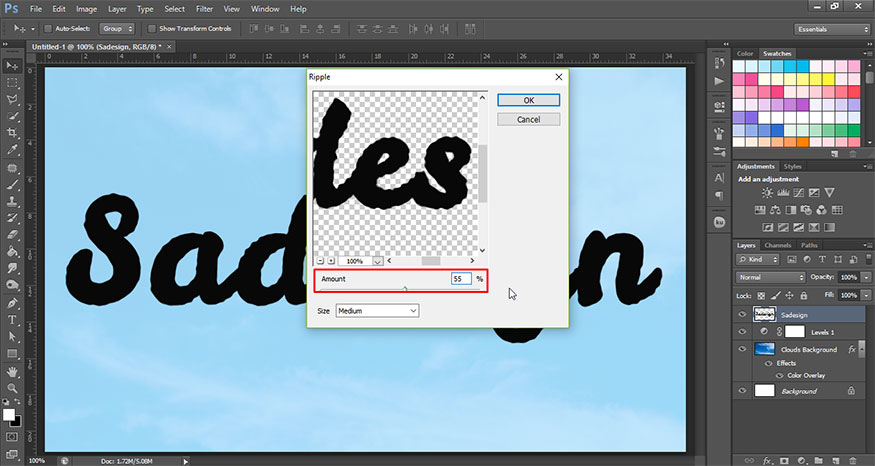
Task: Select the Move tool in the toolbar
Action: coord(13,65)
